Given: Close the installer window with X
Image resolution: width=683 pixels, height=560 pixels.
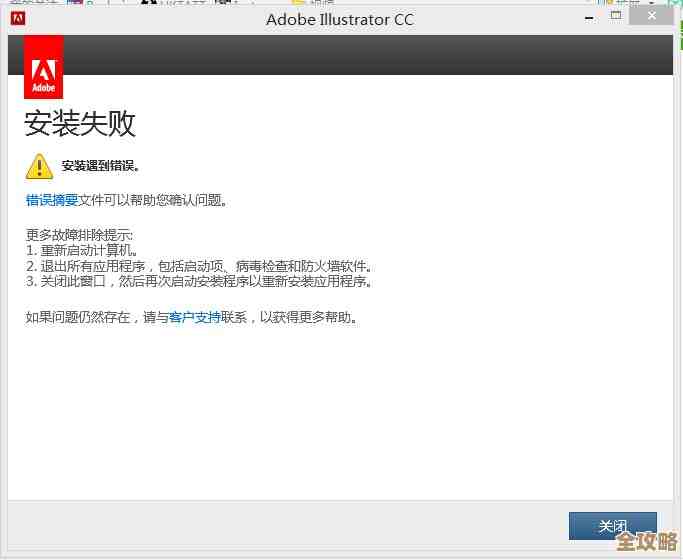Looking at the screenshot, I should tap(652, 16).
